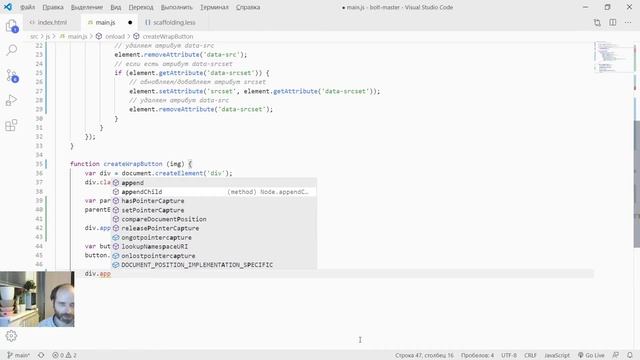Click the VS Code logo icon

pos(8,7)
